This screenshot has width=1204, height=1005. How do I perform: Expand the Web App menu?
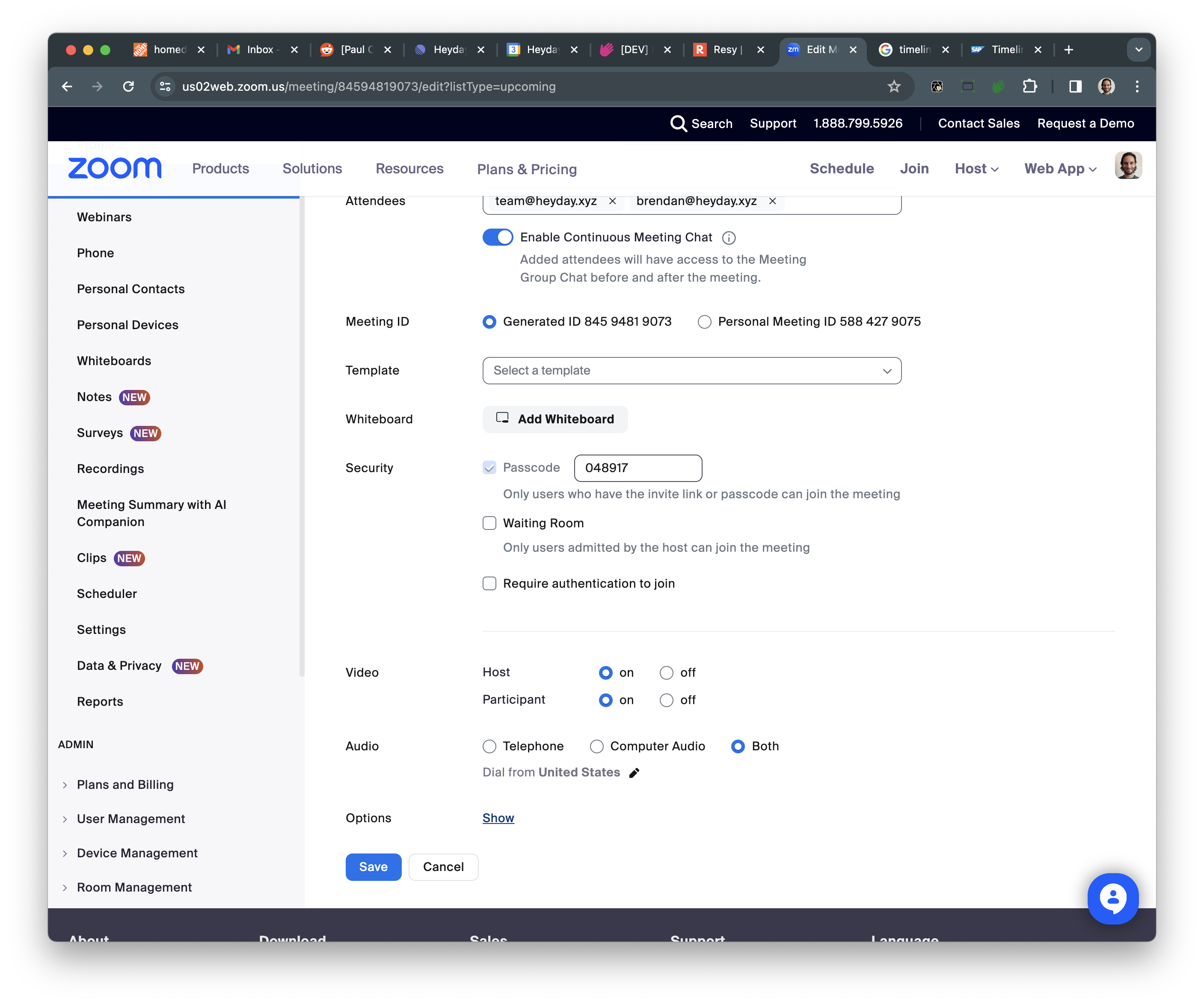click(x=1060, y=169)
